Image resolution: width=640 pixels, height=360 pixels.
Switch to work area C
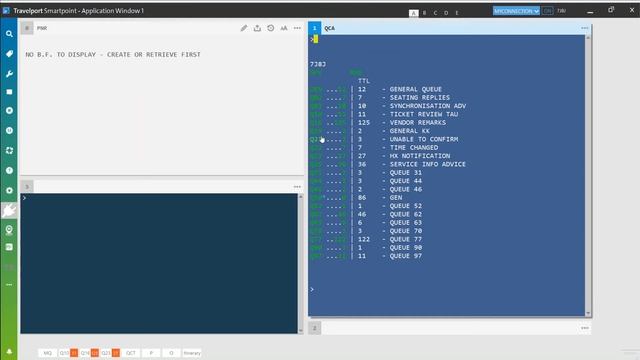click(435, 13)
